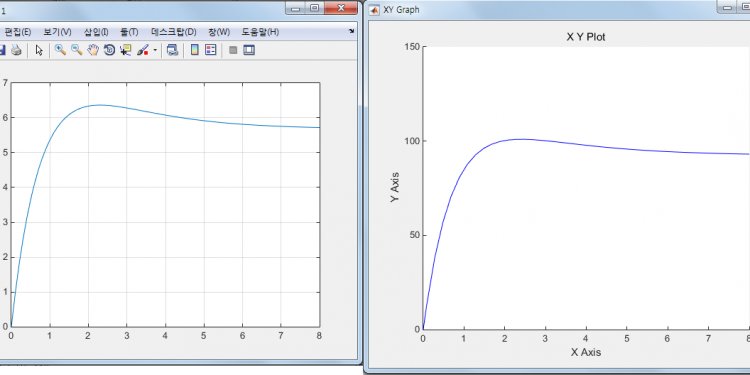Toggle the Insert Legend button
This screenshot has height=375, width=750.
[x=211, y=50]
